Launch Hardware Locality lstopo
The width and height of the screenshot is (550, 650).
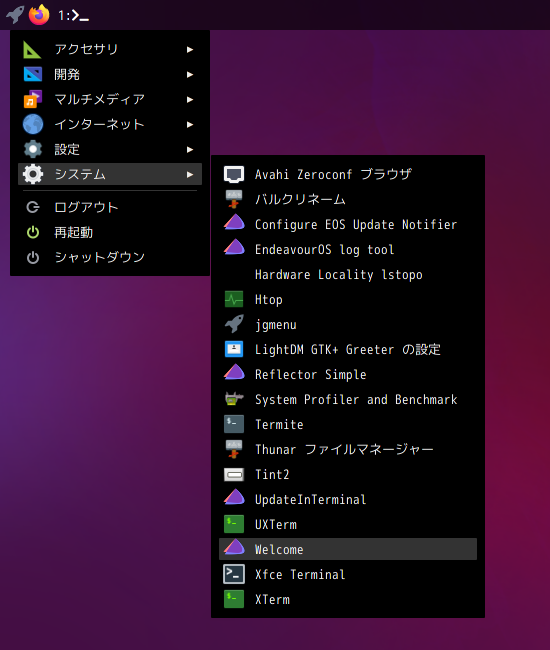pyautogui.click(x=348, y=274)
